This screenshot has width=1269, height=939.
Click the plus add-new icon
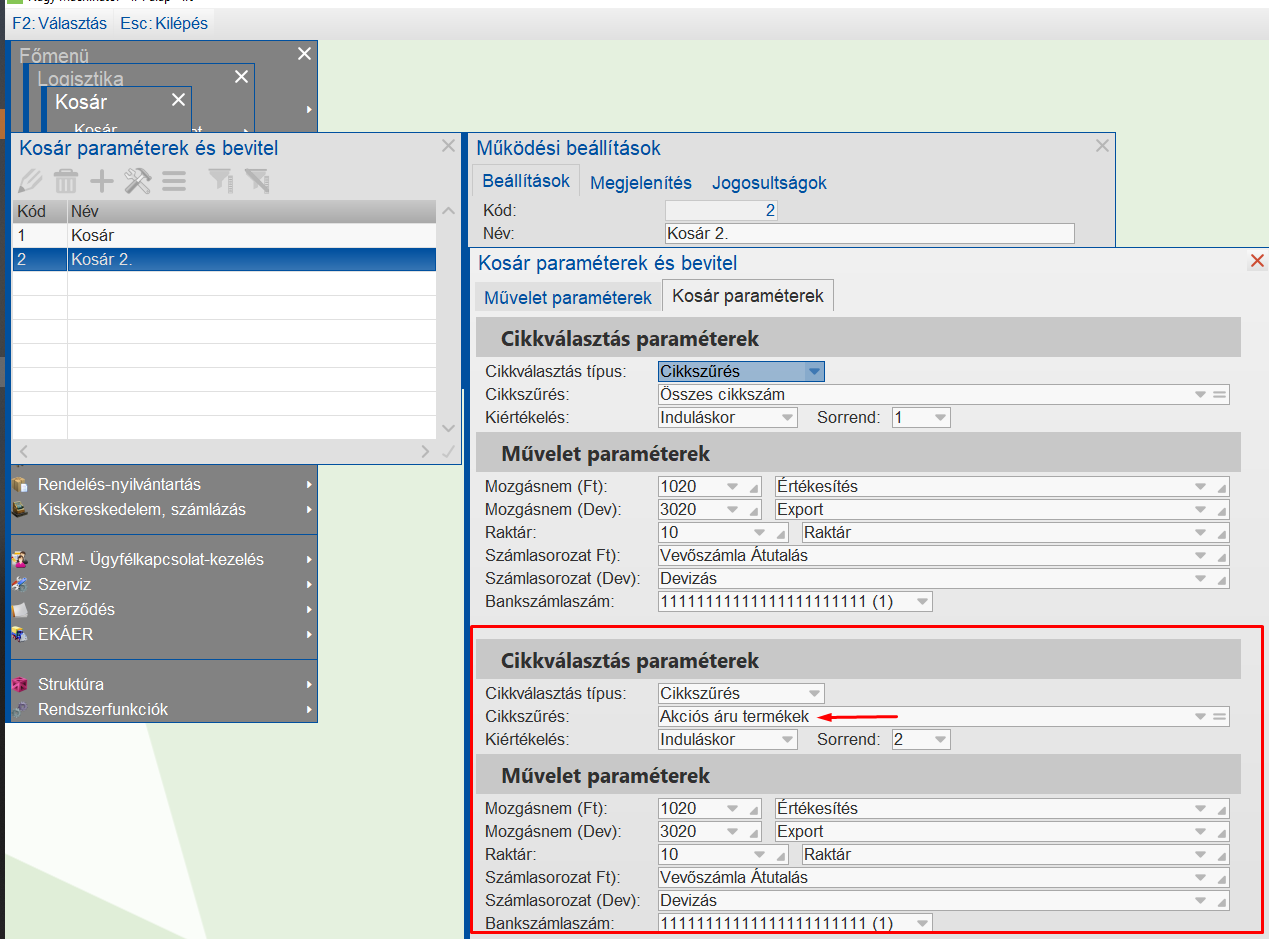[102, 181]
